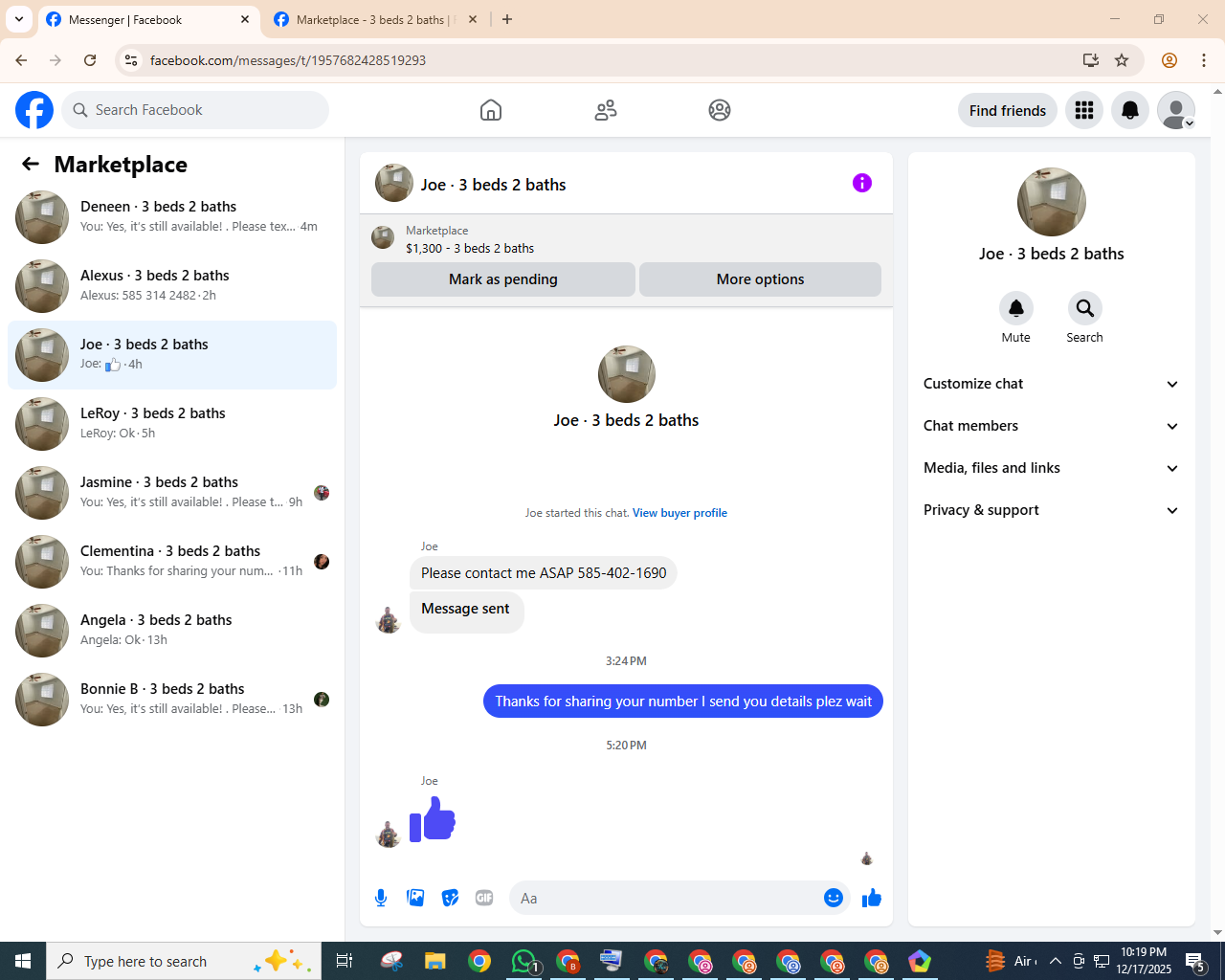
Task: Click the browser address bar URL
Action: [288, 60]
